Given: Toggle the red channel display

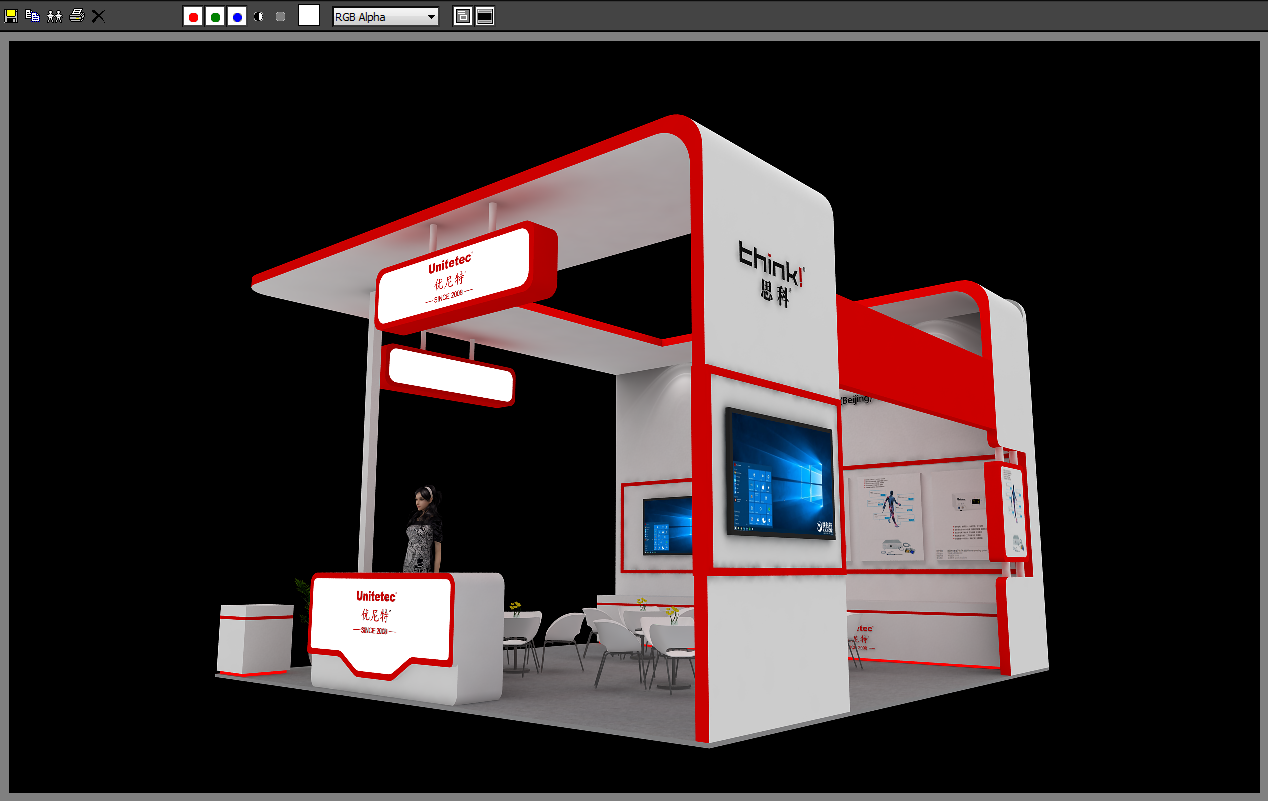Looking at the screenshot, I should (x=193, y=16).
